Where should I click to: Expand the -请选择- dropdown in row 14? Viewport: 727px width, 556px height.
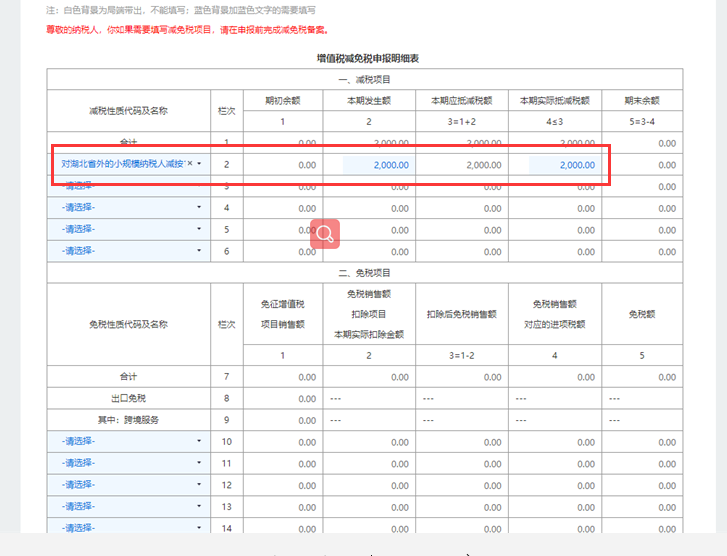click(x=129, y=526)
